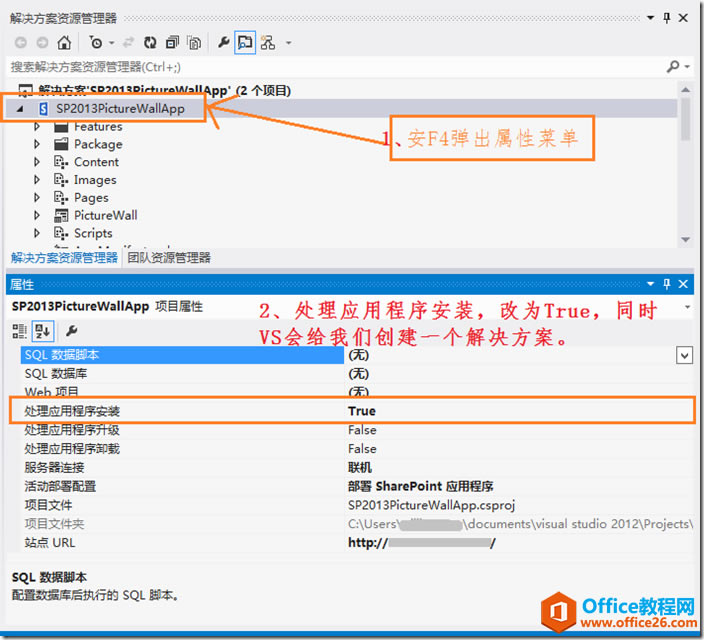Screen dimensions: 704x640
Task: Open the 属性 panel window position dropdown
Action: 650,284
